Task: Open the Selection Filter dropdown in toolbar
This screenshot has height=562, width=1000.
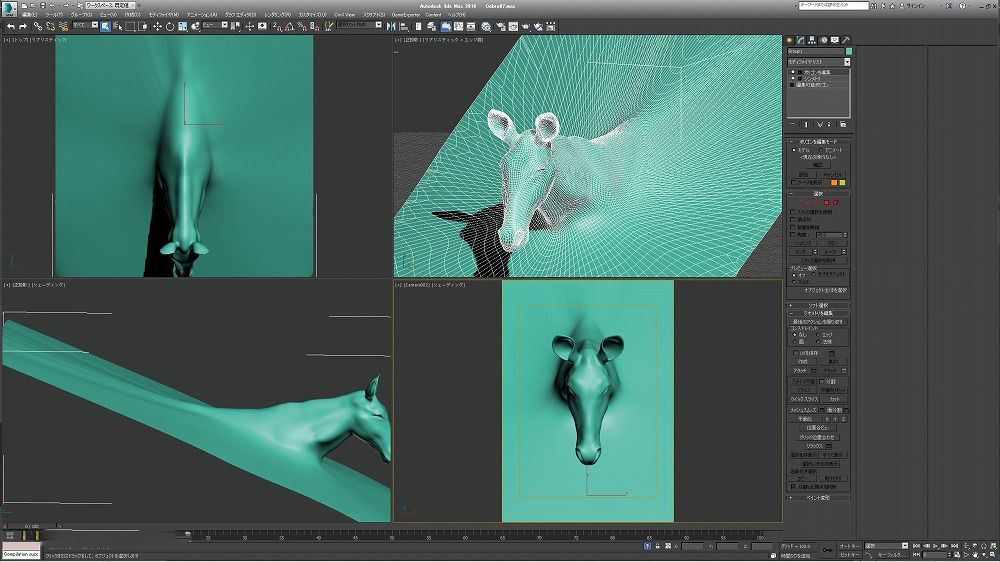Action: point(85,26)
